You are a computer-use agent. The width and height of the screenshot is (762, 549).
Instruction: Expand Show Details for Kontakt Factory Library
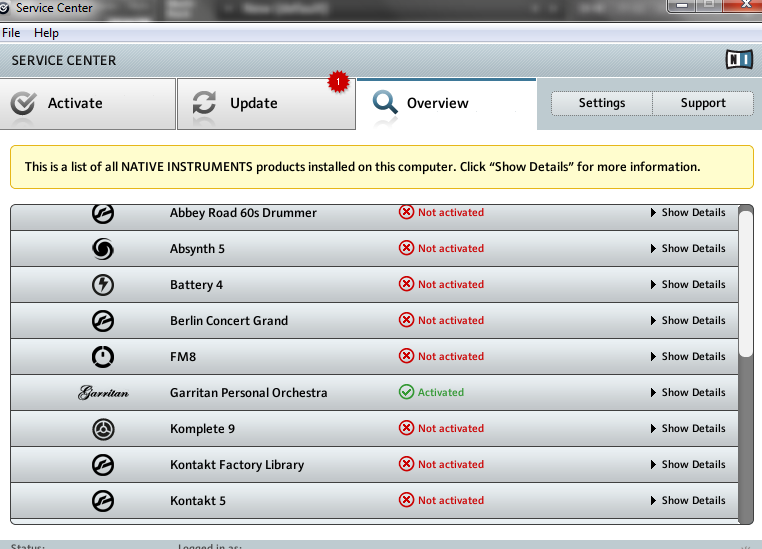pos(688,464)
